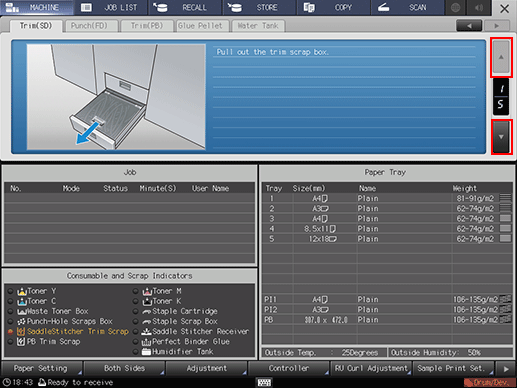Click the globe icon in top bar
The width and height of the screenshot is (517, 388).
pyautogui.click(x=455, y=8)
